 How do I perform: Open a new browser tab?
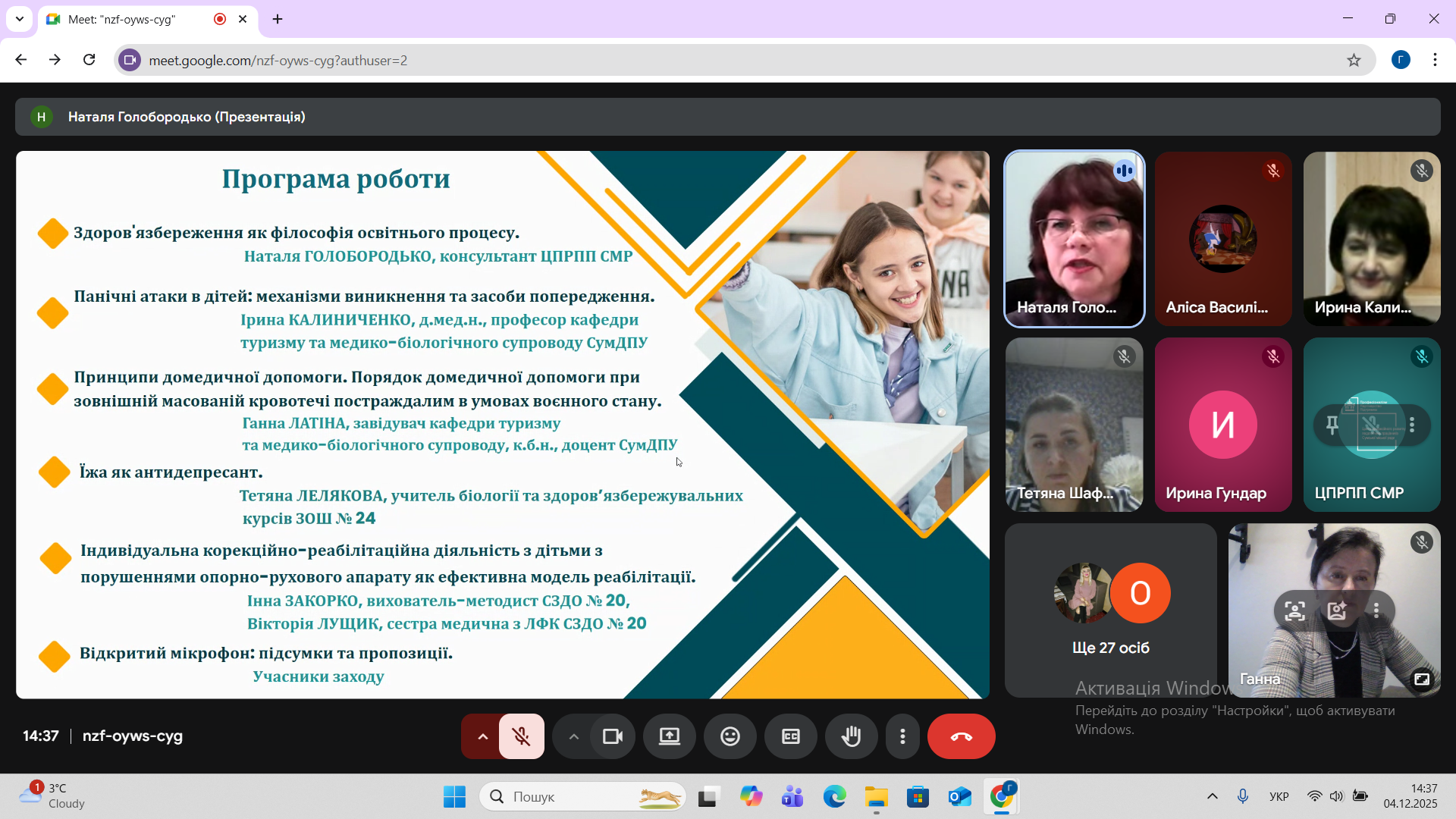click(278, 19)
